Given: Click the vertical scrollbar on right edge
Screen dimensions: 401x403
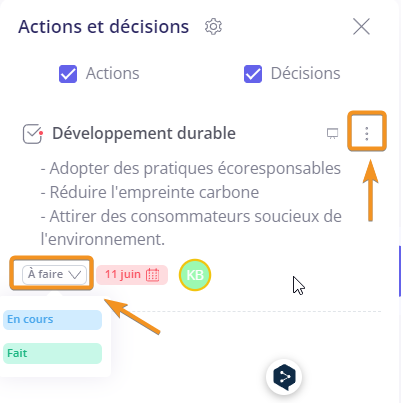Looking at the screenshot, I should tap(400, 271).
